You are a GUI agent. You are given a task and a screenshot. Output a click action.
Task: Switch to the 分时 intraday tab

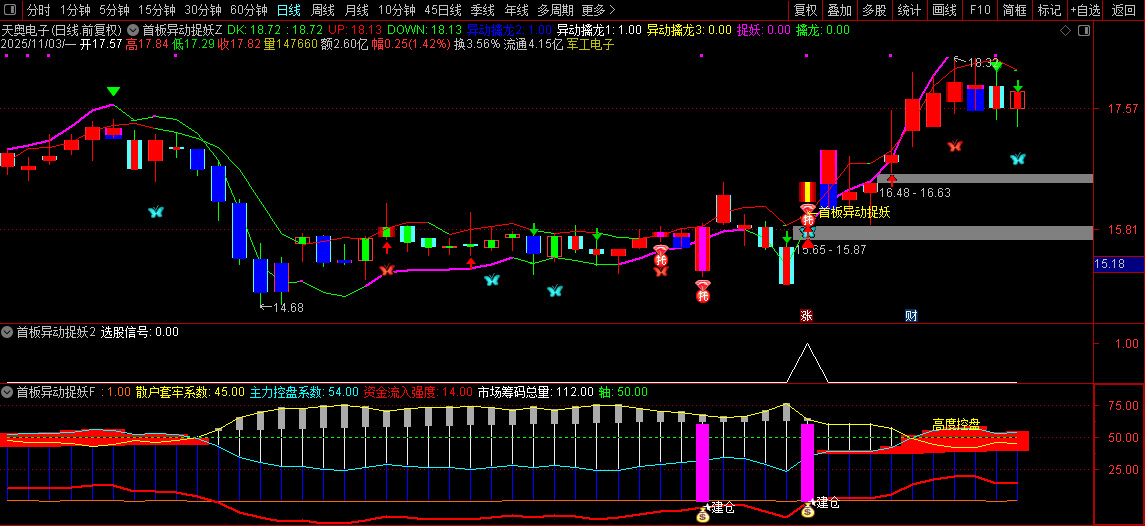39,10
